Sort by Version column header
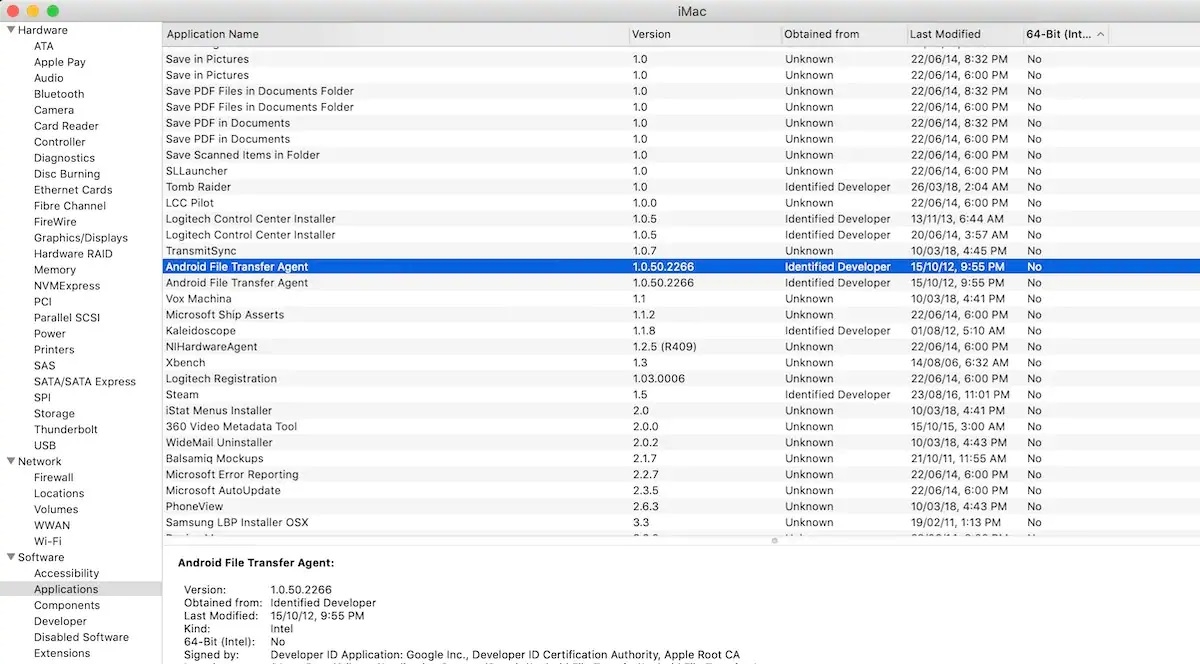Image resolution: width=1200 pixels, height=664 pixels. click(705, 34)
